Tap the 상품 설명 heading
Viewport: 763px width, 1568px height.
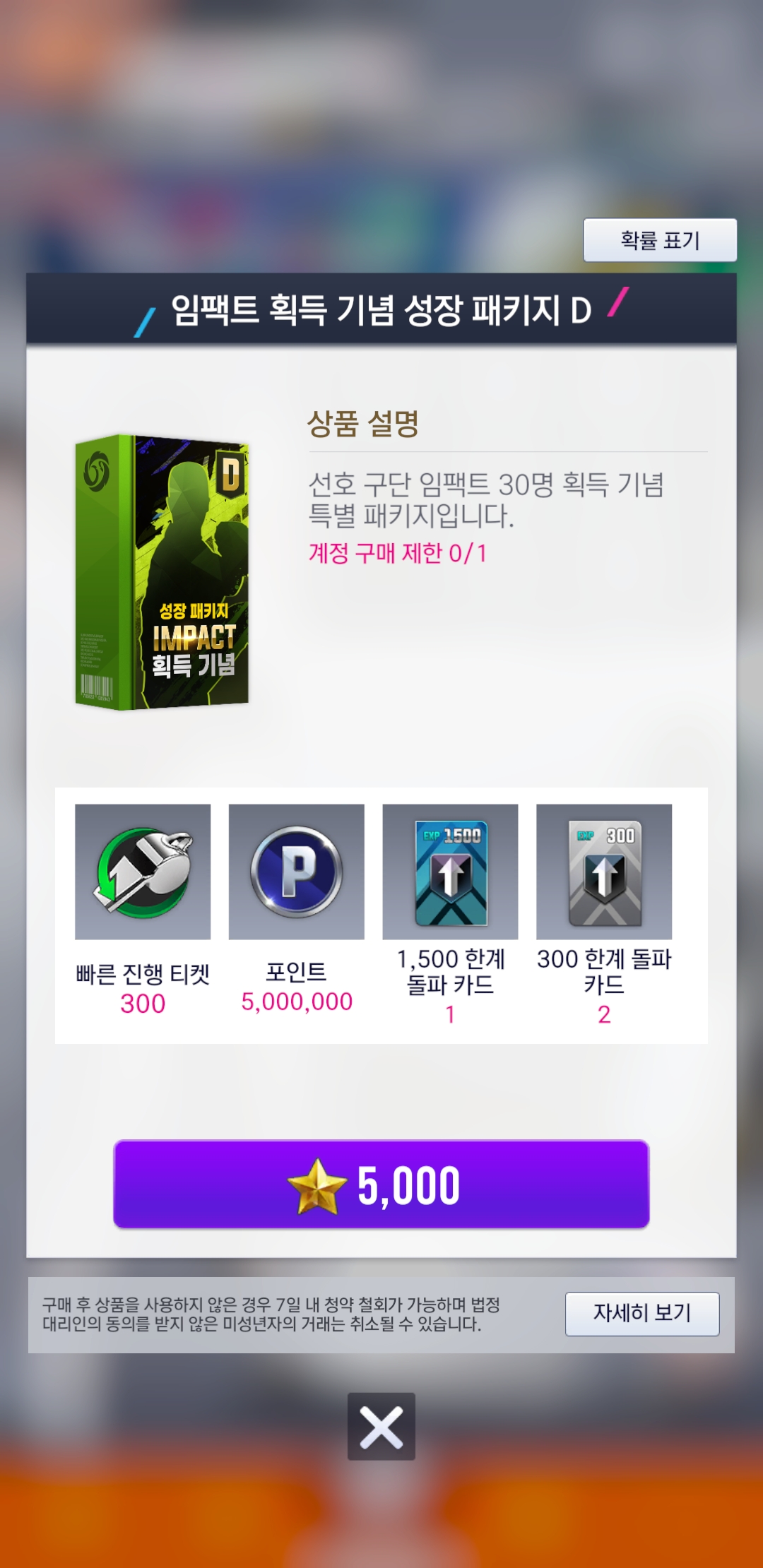(363, 424)
